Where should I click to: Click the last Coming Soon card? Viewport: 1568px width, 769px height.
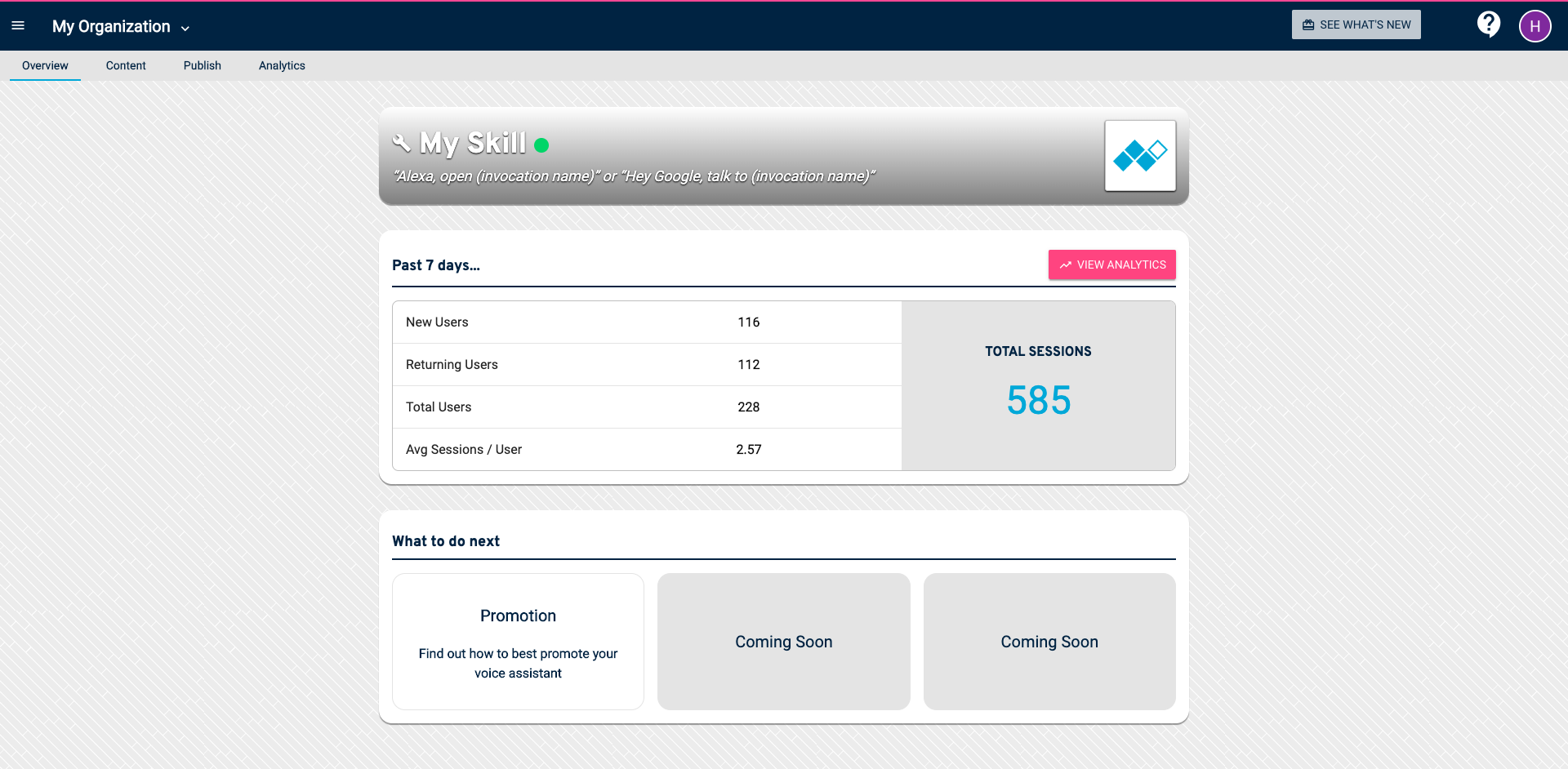1049,642
